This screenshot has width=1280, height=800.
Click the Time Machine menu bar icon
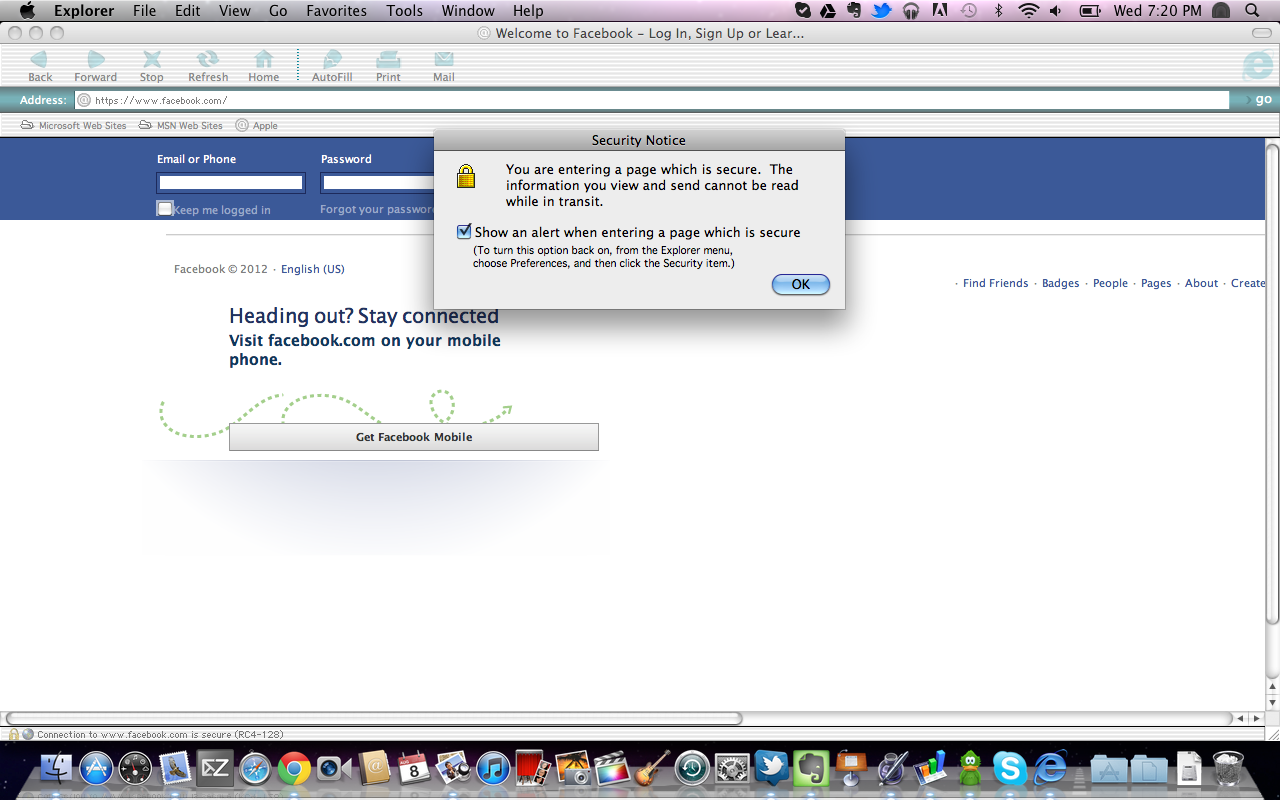pyautogui.click(x=968, y=11)
